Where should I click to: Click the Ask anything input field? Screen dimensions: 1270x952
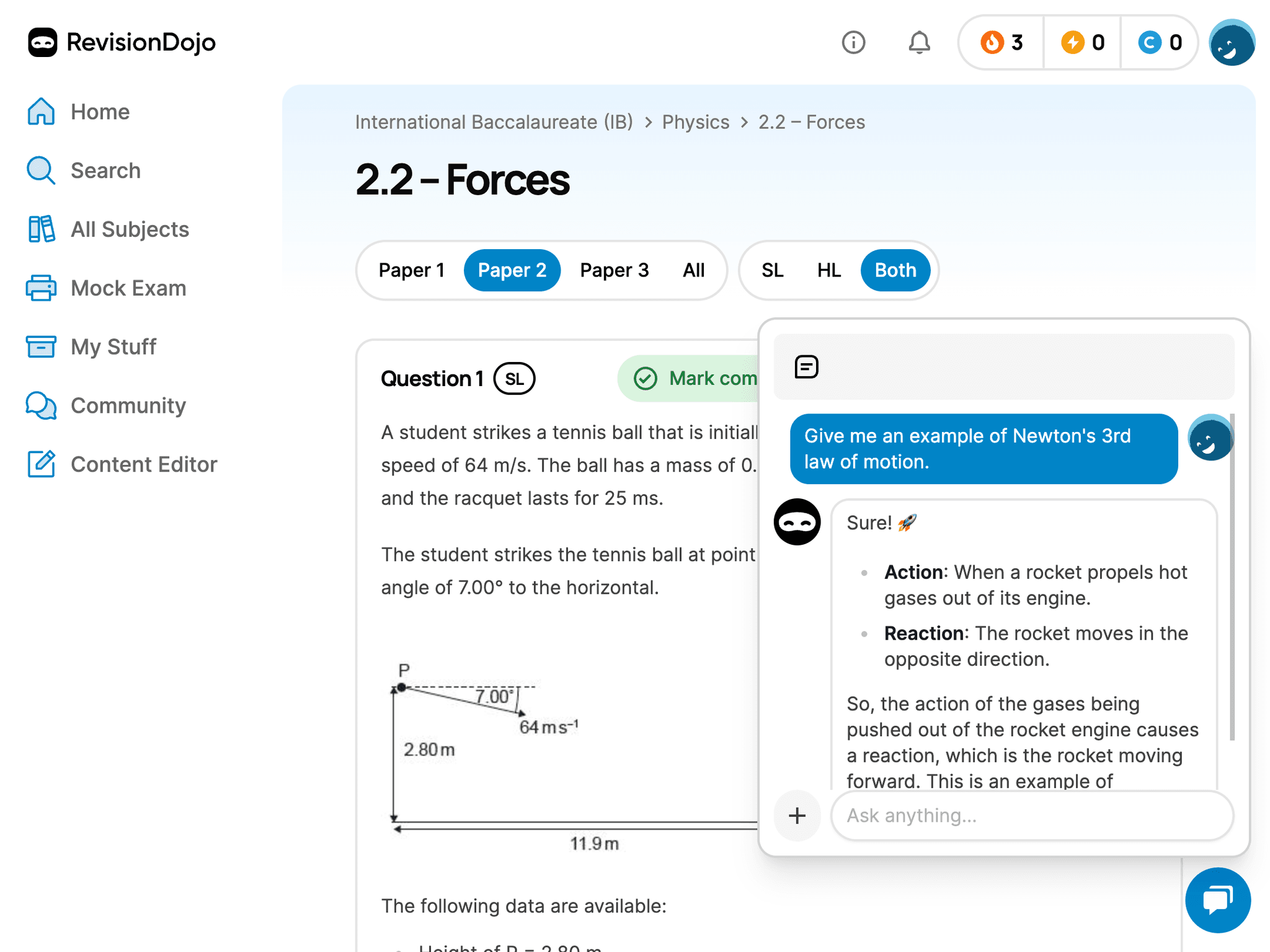(x=1031, y=815)
